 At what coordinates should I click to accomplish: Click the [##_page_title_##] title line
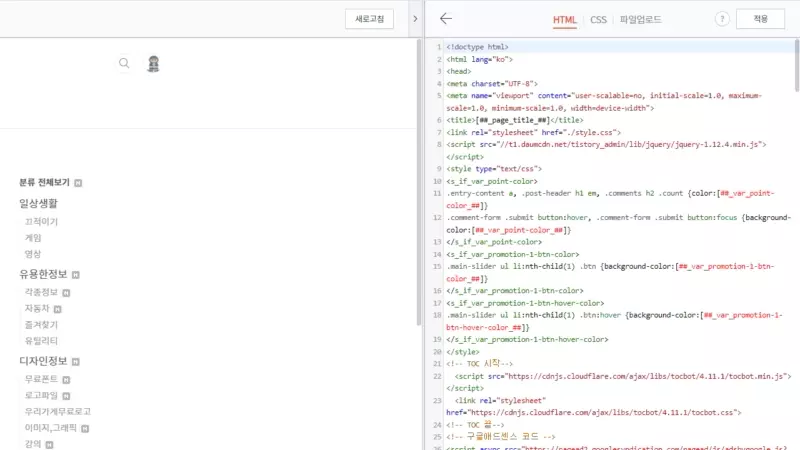pyautogui.click(x=515, y=120)
